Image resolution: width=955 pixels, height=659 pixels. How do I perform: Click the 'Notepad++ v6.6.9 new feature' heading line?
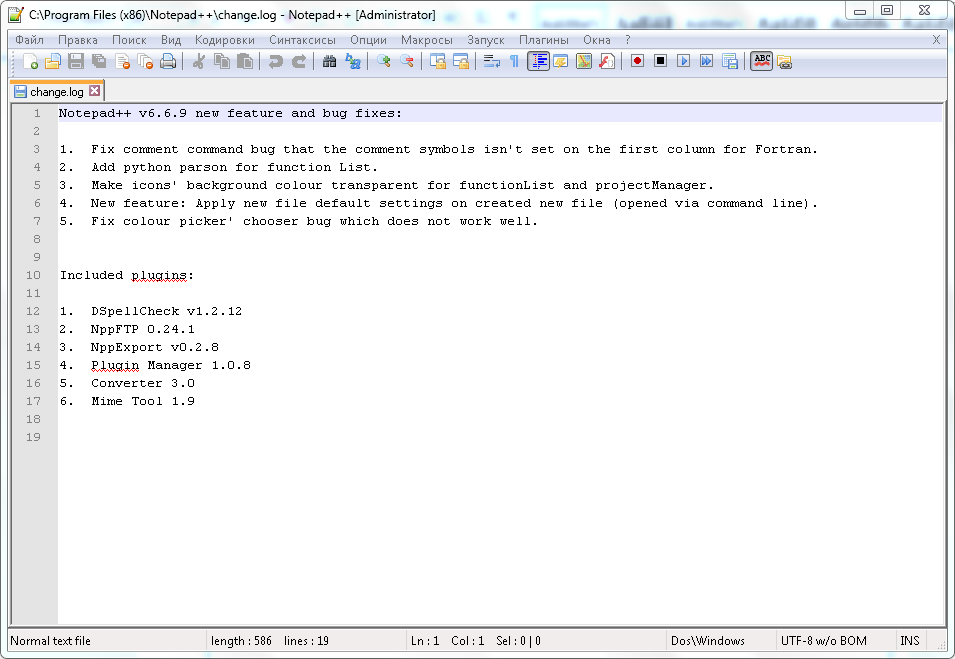(230, 113)
